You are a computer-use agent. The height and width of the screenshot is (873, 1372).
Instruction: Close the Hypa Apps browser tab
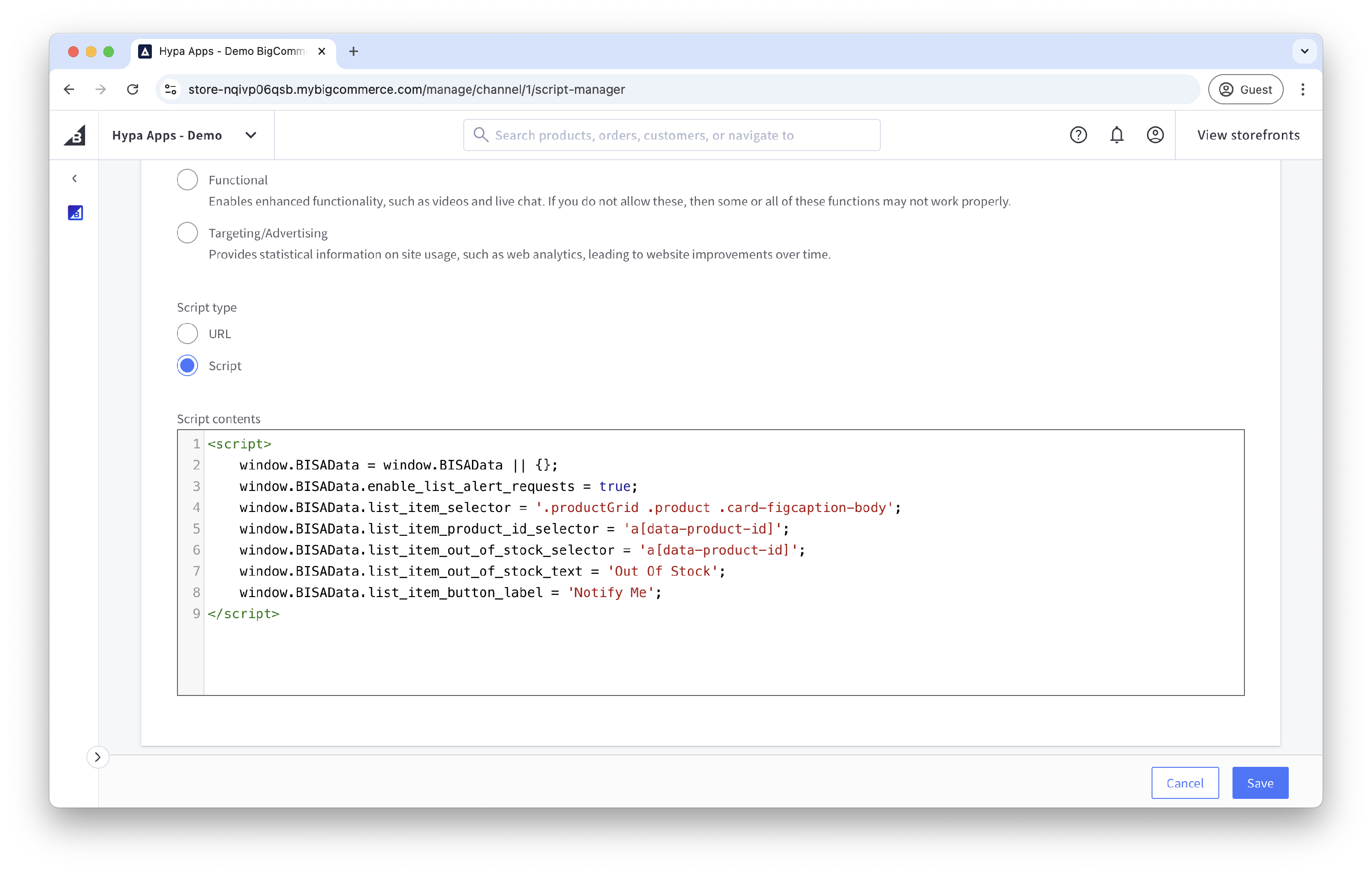point(322,51)
